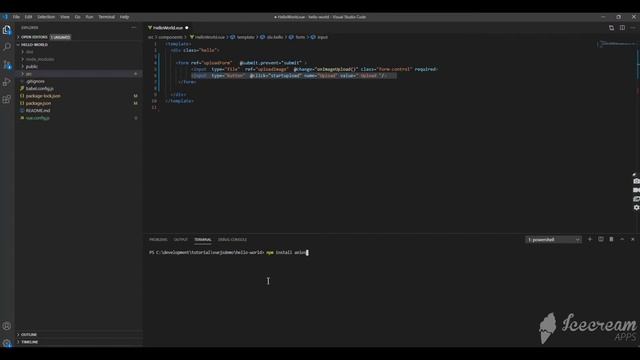Open the Go menu
640x360 pixels.
click(x=78, y=17)
